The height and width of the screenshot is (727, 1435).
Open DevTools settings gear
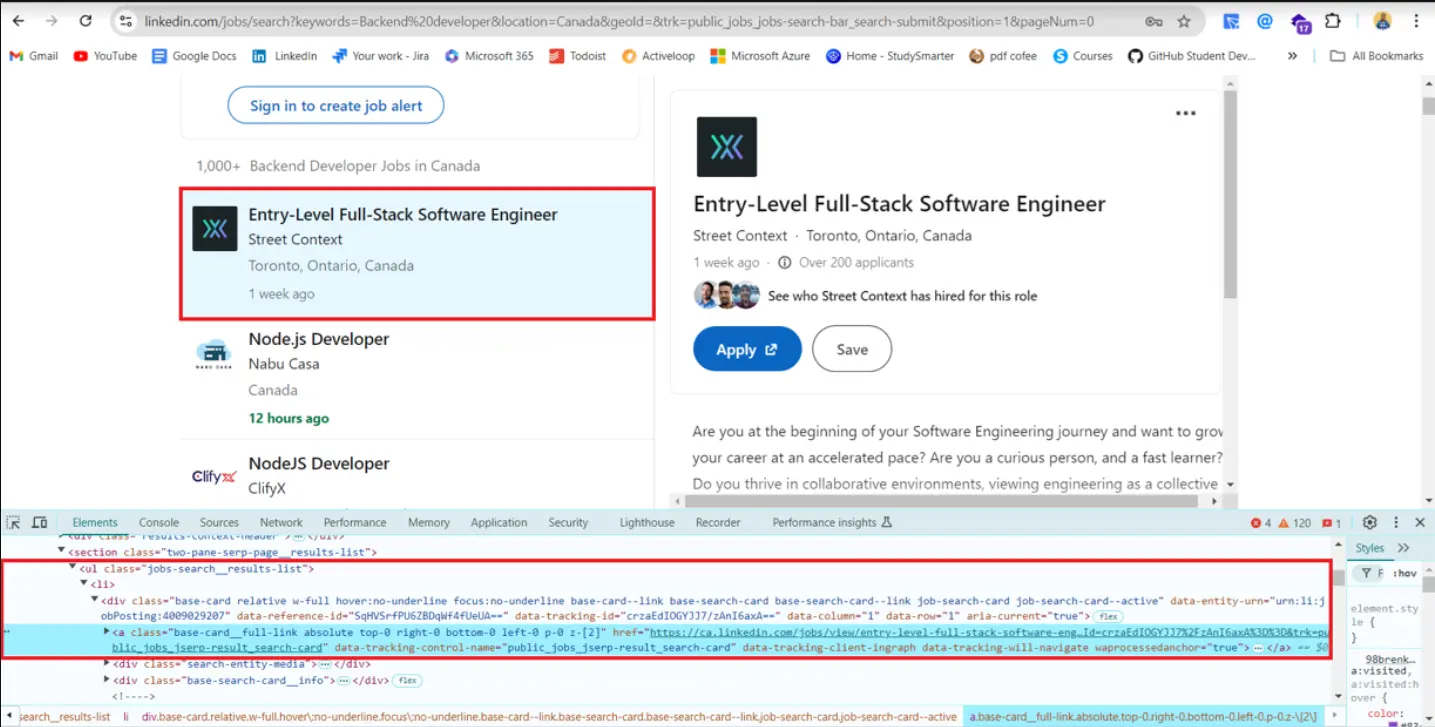[1370, 522]
